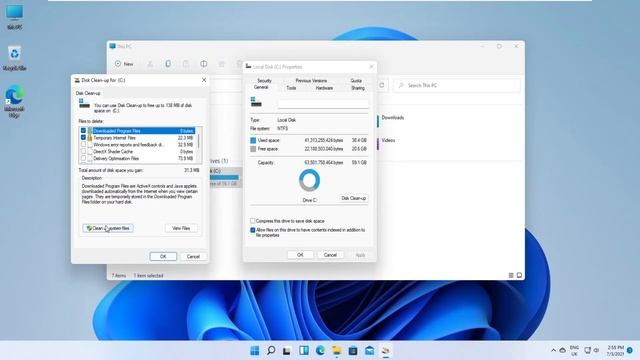The width and height of the screenshot is (640, 360).
Task: Open the network icon in system tray
Action: click(587, 350)
